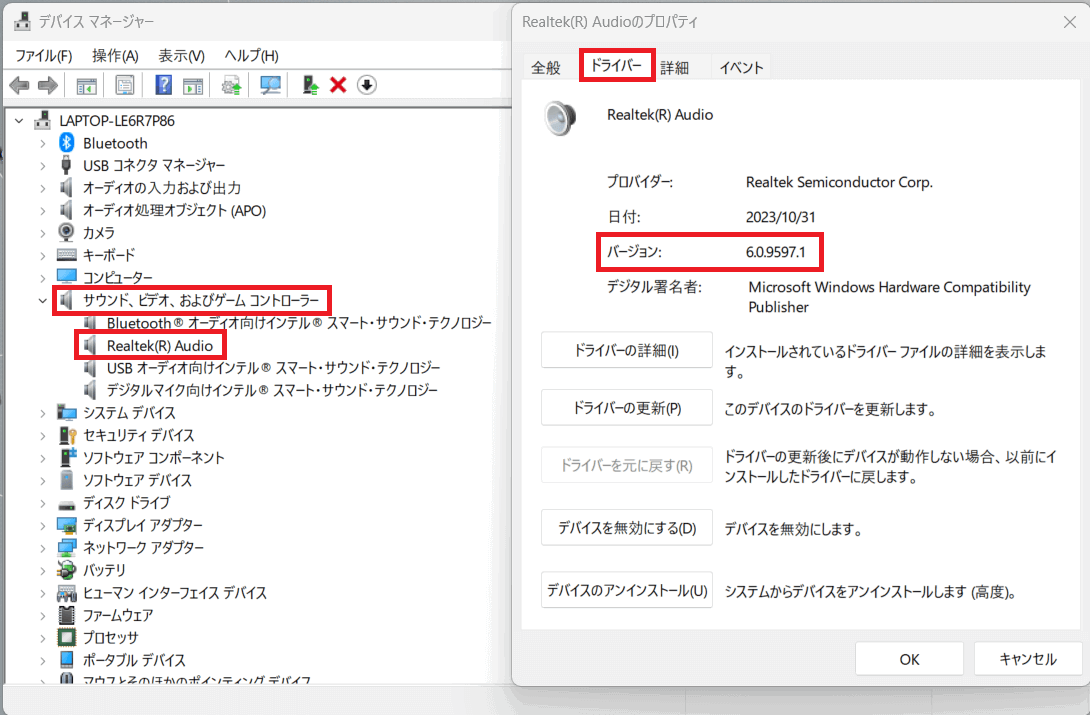Click the firmware category icon
This screenshot has width=1090, height=715.
coord(67,615)
